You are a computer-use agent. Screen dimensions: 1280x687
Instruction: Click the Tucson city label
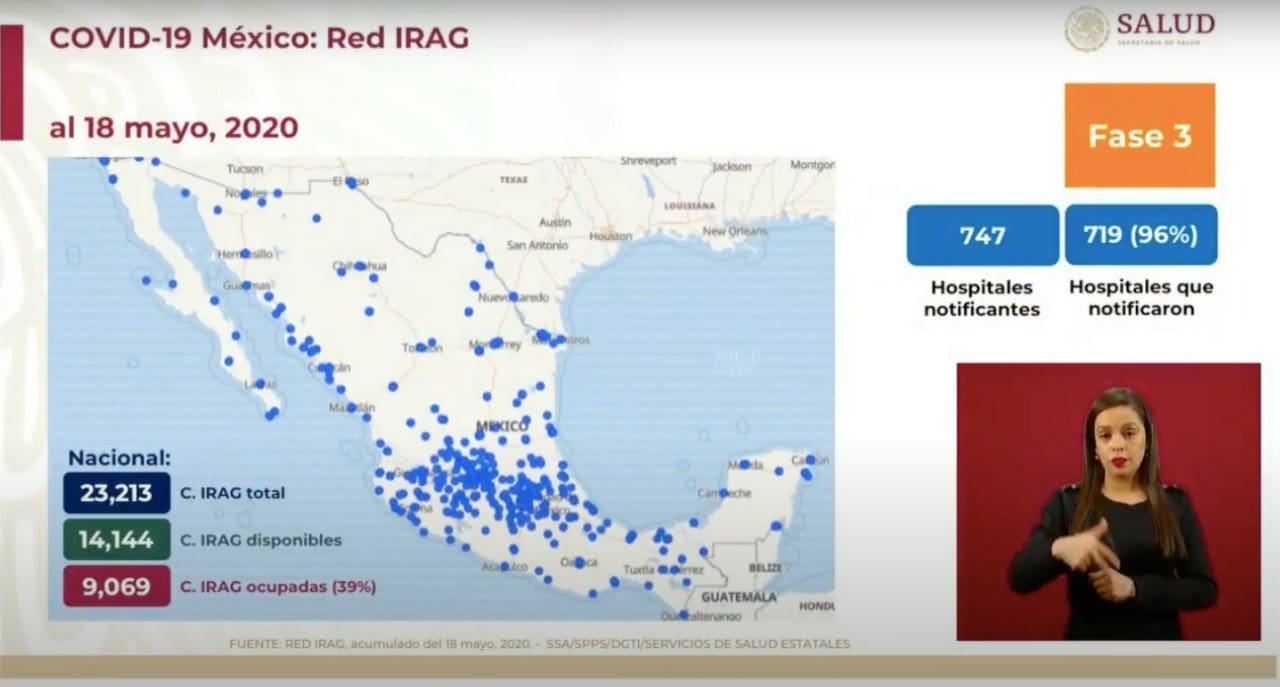[245, 168]
